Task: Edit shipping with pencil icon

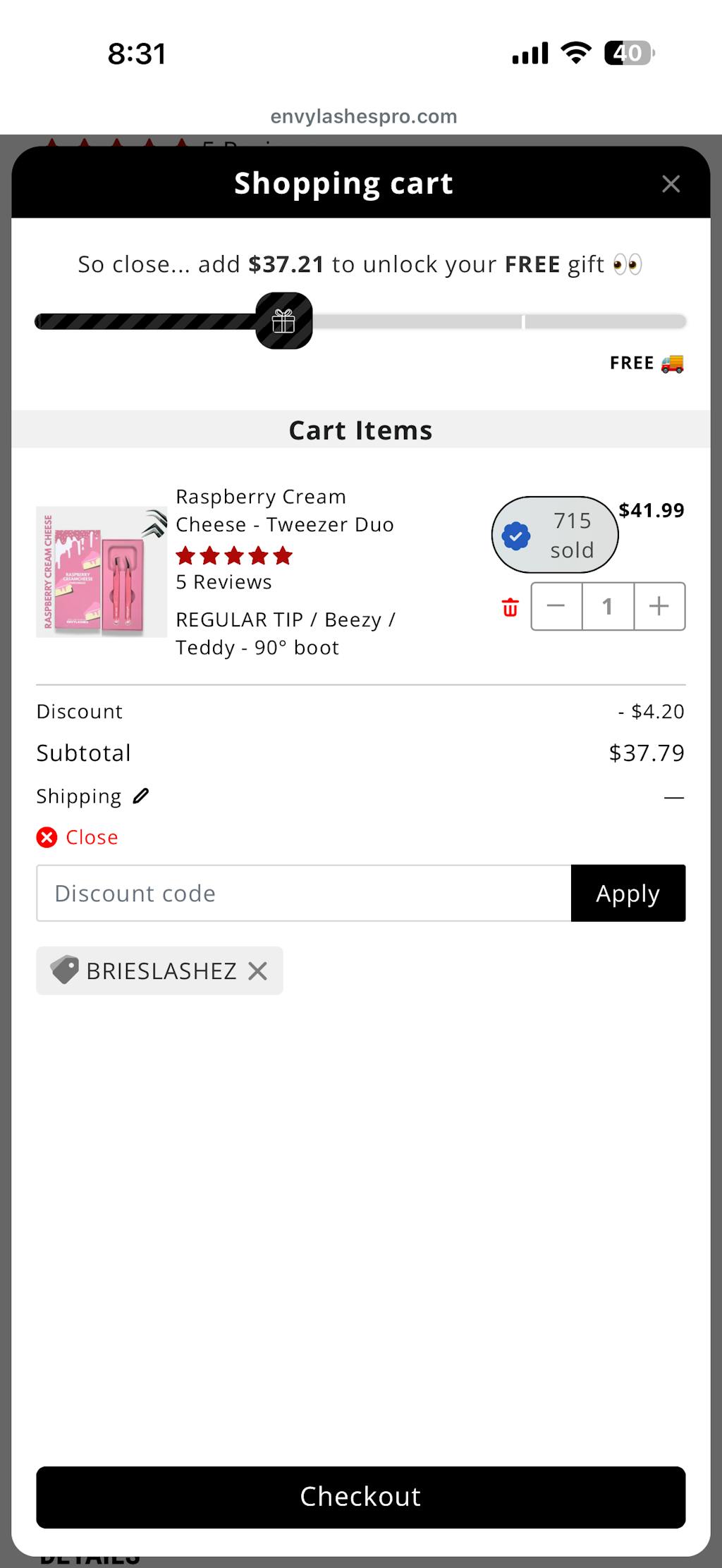Action: (x=141, y=796)
